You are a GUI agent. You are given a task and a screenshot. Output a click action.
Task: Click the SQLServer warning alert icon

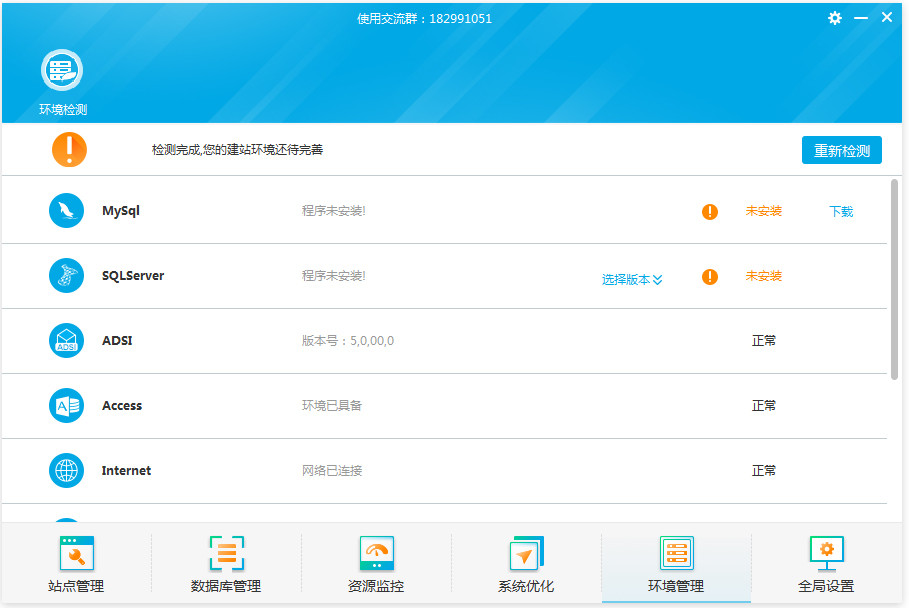pos(709,276)
